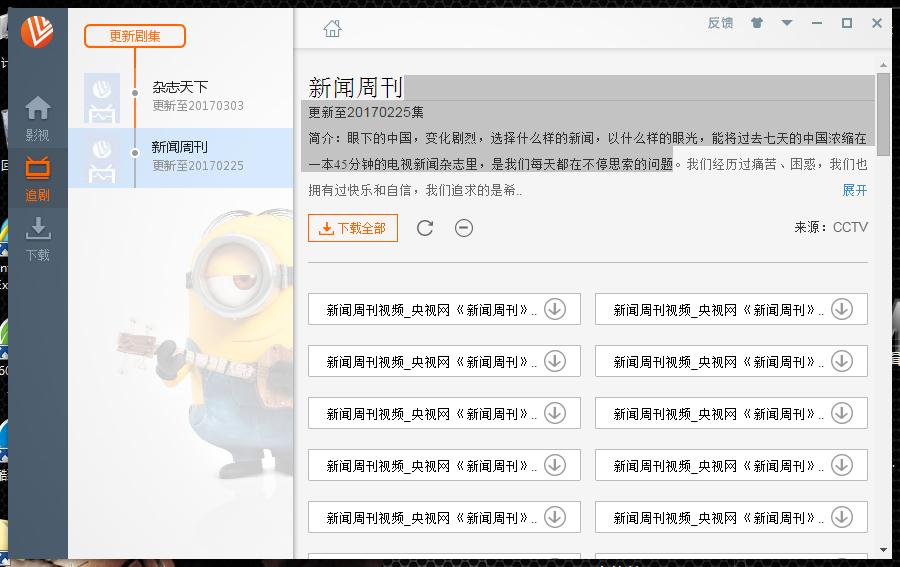Image resolution: width=900 pixels, height=567 pixels.
Task: Click the minus circle unsubscribe icon
Action: click(x=464, y=228)
